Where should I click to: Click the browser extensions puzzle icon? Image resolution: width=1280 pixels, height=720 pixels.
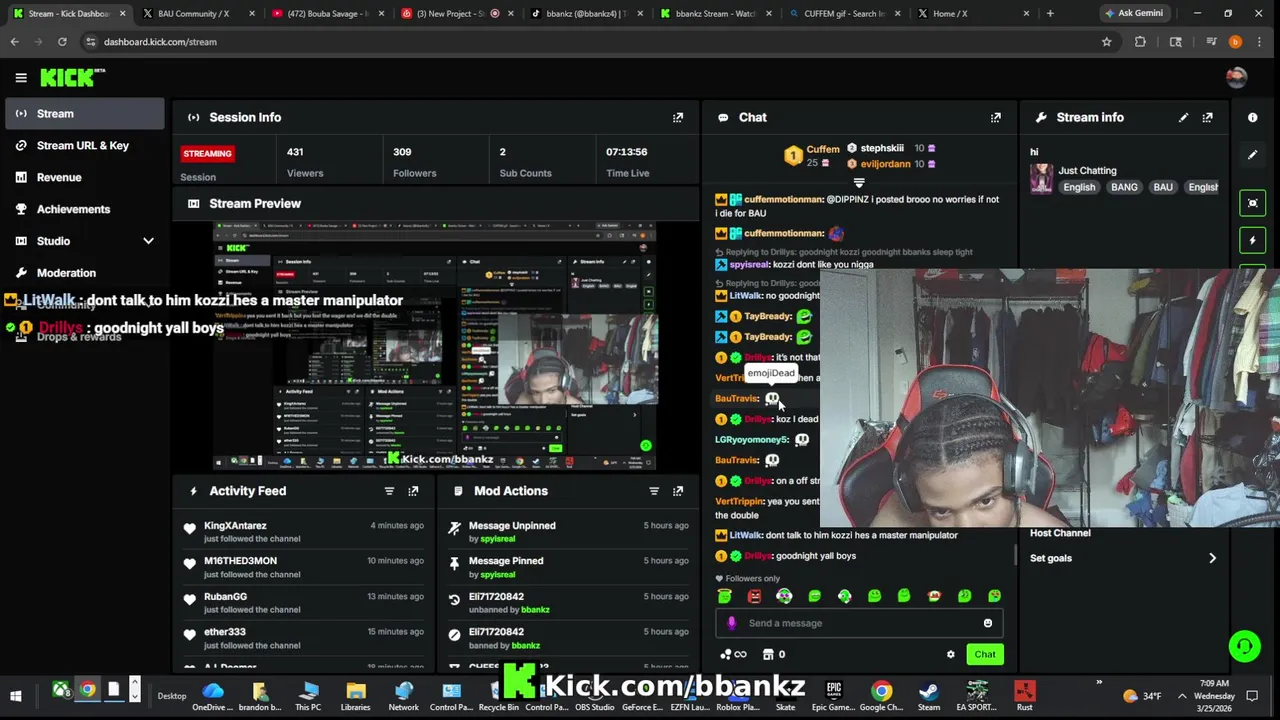point(1140,41)
